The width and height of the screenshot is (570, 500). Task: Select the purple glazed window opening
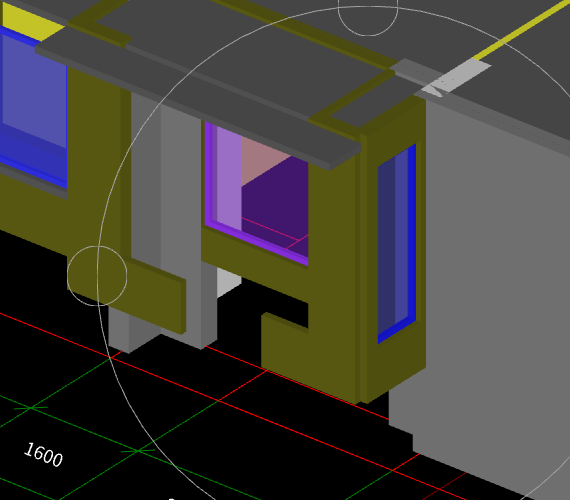click(x=256, y=193)
